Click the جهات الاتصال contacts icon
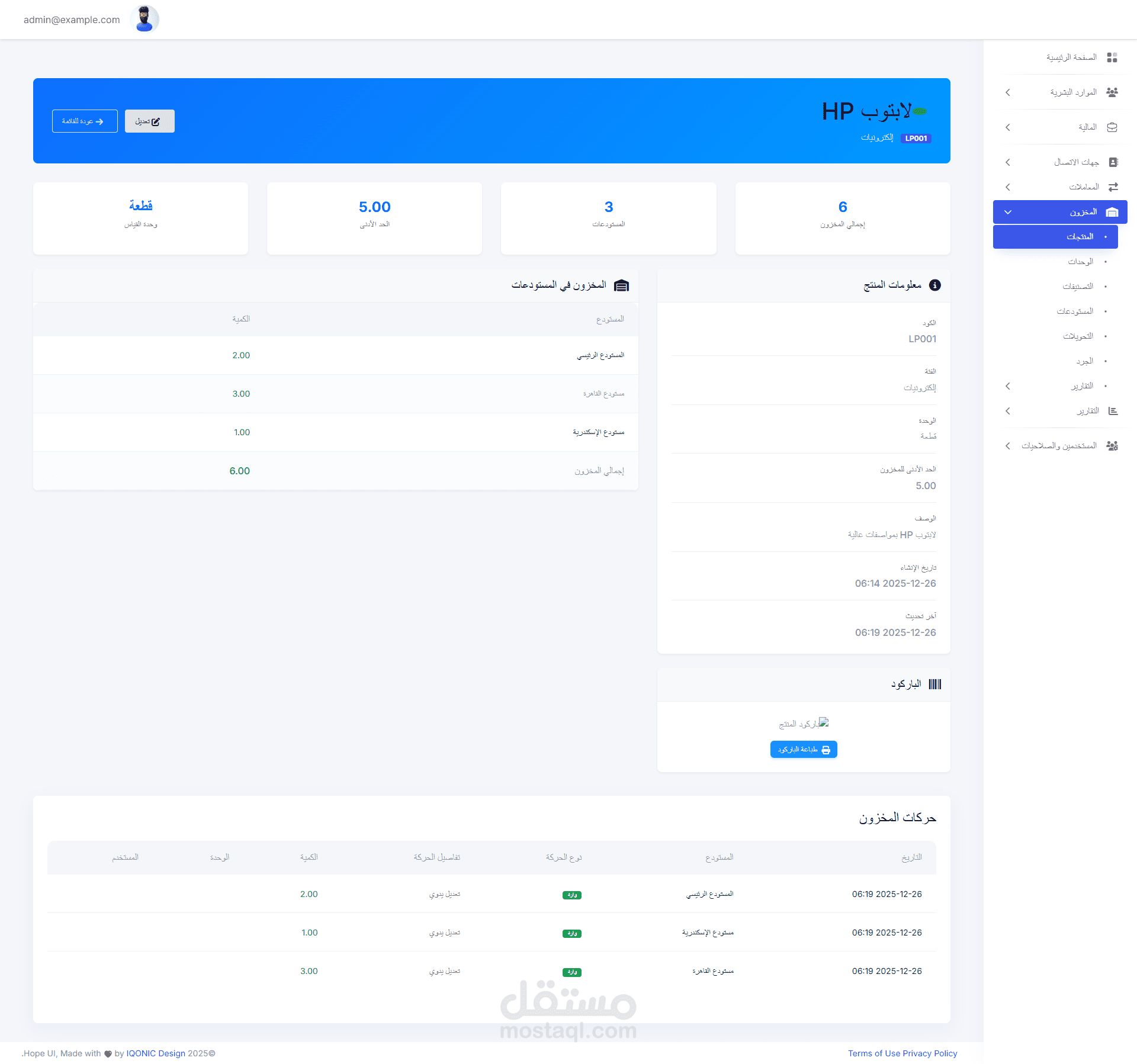Screen dimensions: 1137x1064 pyautogui.click(x=1113, y=162)
